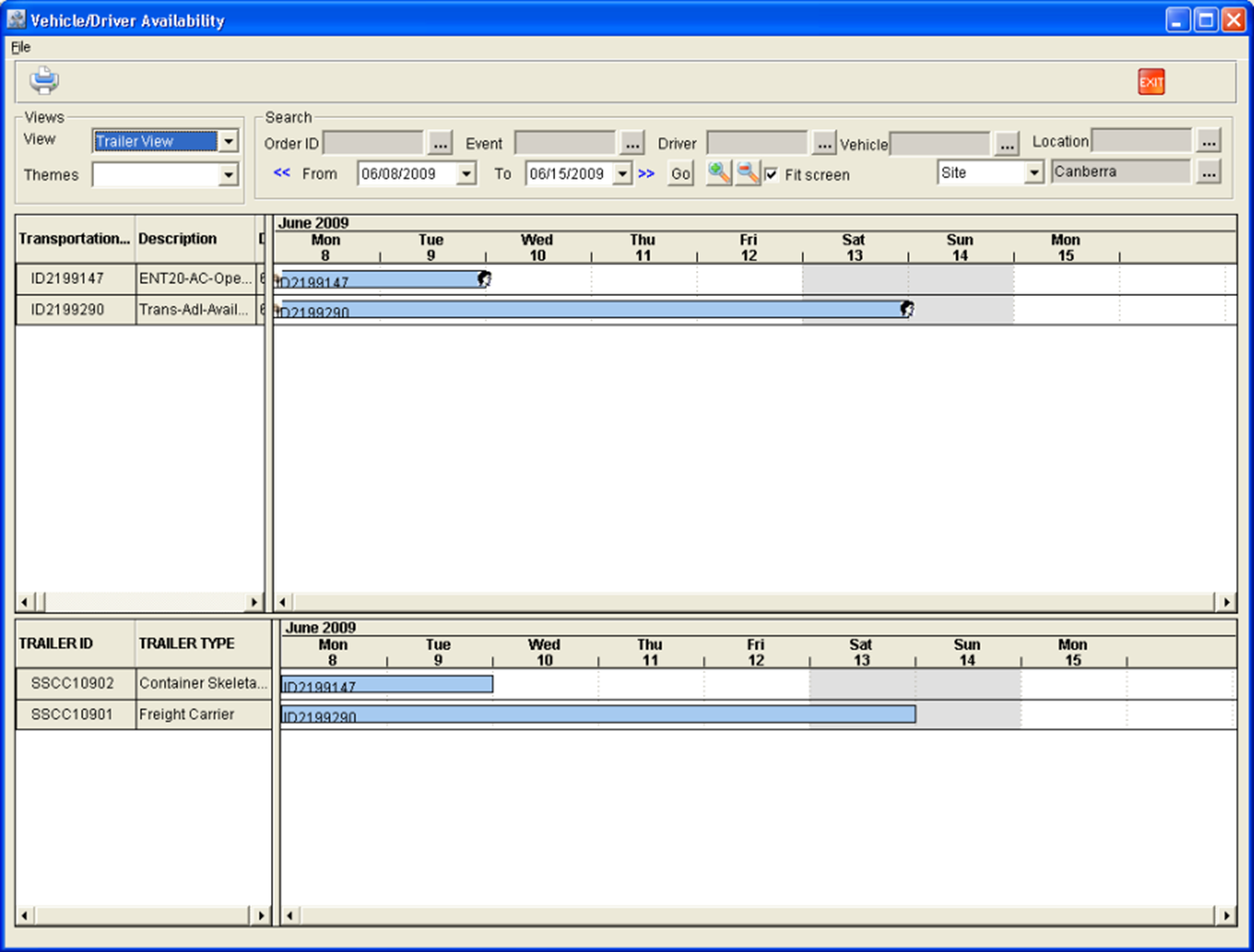Click the driver icon at end of ID2199290 bar
Viewport: 1254px width, 952px height.
point(907,309)
